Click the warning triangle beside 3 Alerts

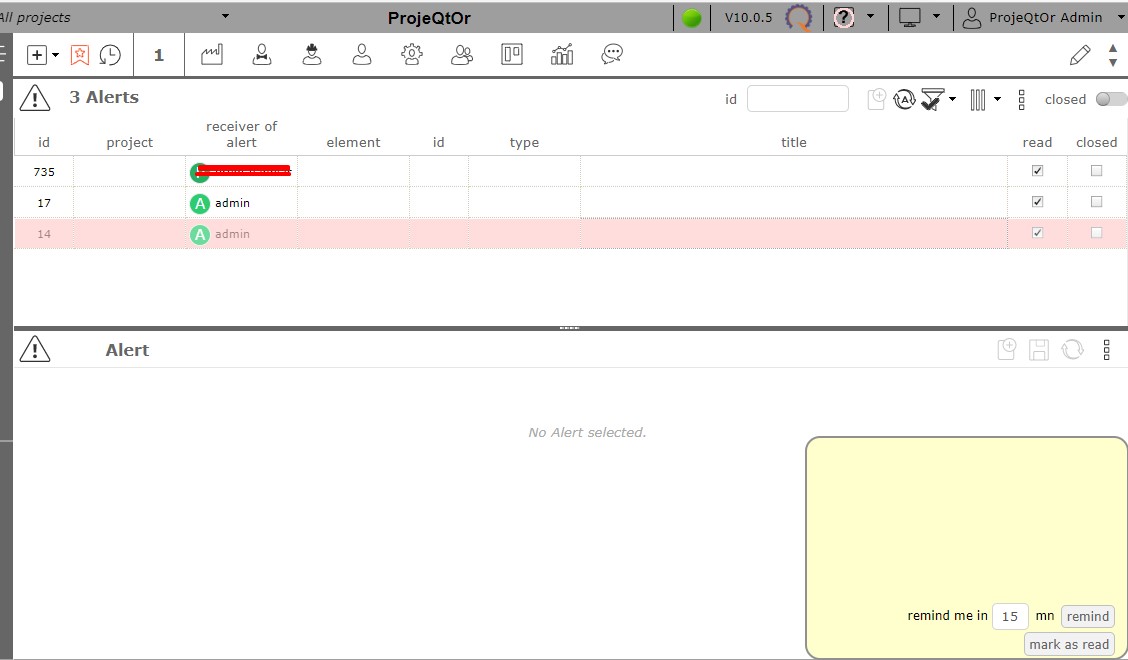click(35, 98)
